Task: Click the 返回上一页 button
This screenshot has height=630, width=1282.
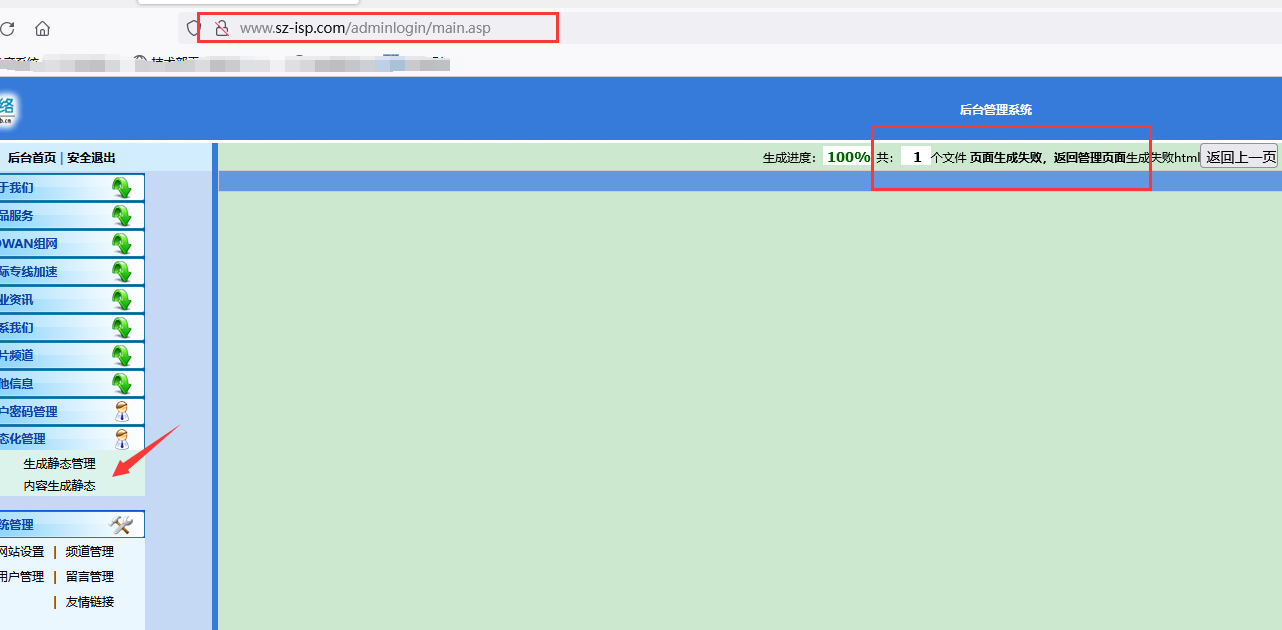Action: pos(1240,157)
